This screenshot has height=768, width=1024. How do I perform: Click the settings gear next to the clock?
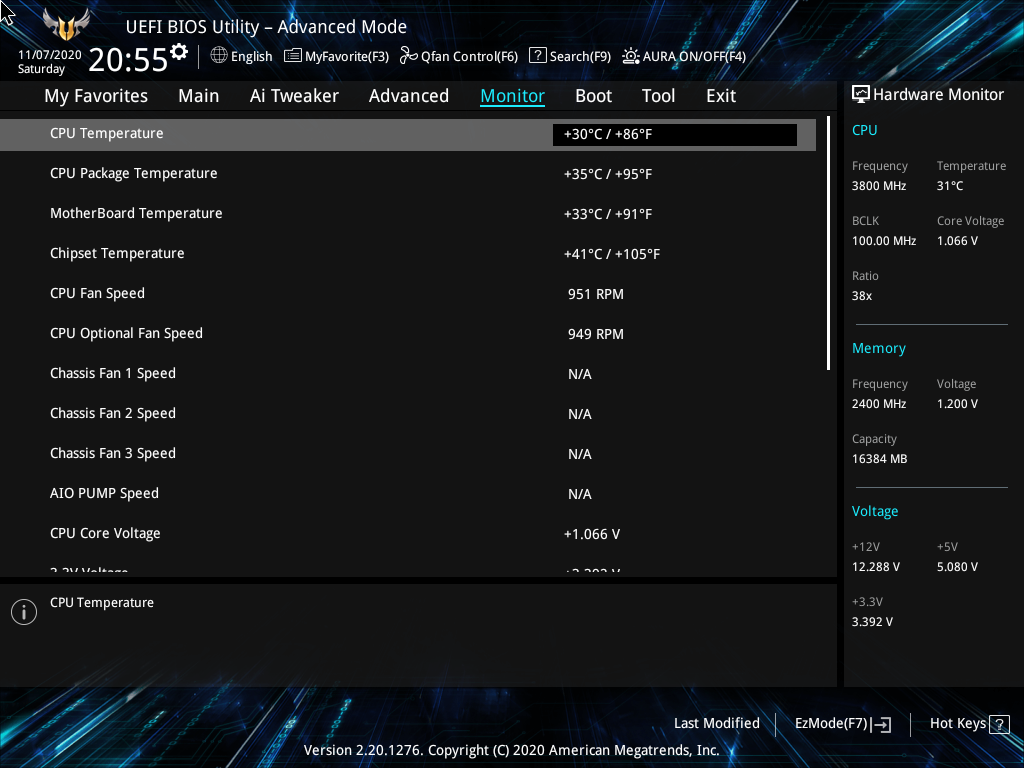tap(179, 52)
